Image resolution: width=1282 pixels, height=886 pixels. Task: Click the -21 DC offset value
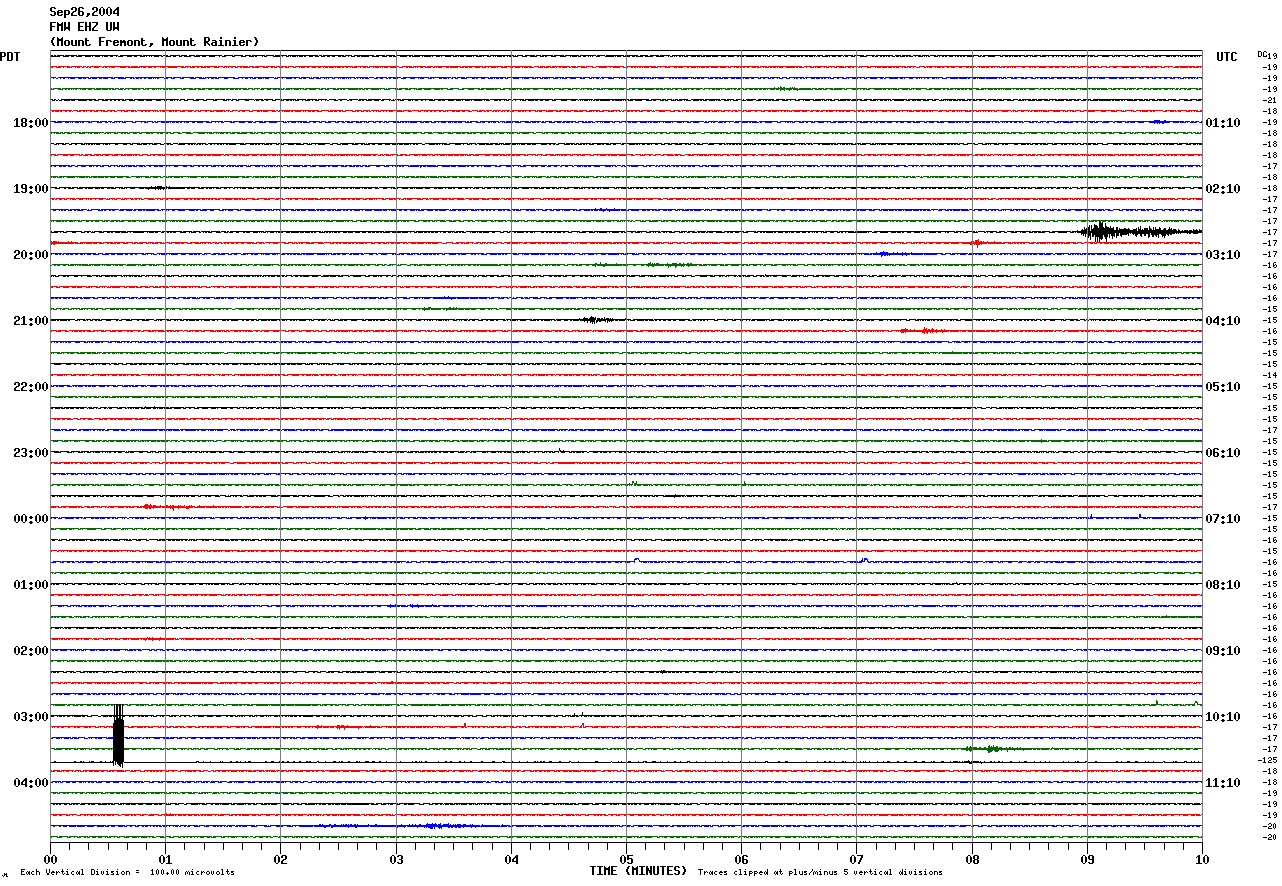click(1270, 100)
